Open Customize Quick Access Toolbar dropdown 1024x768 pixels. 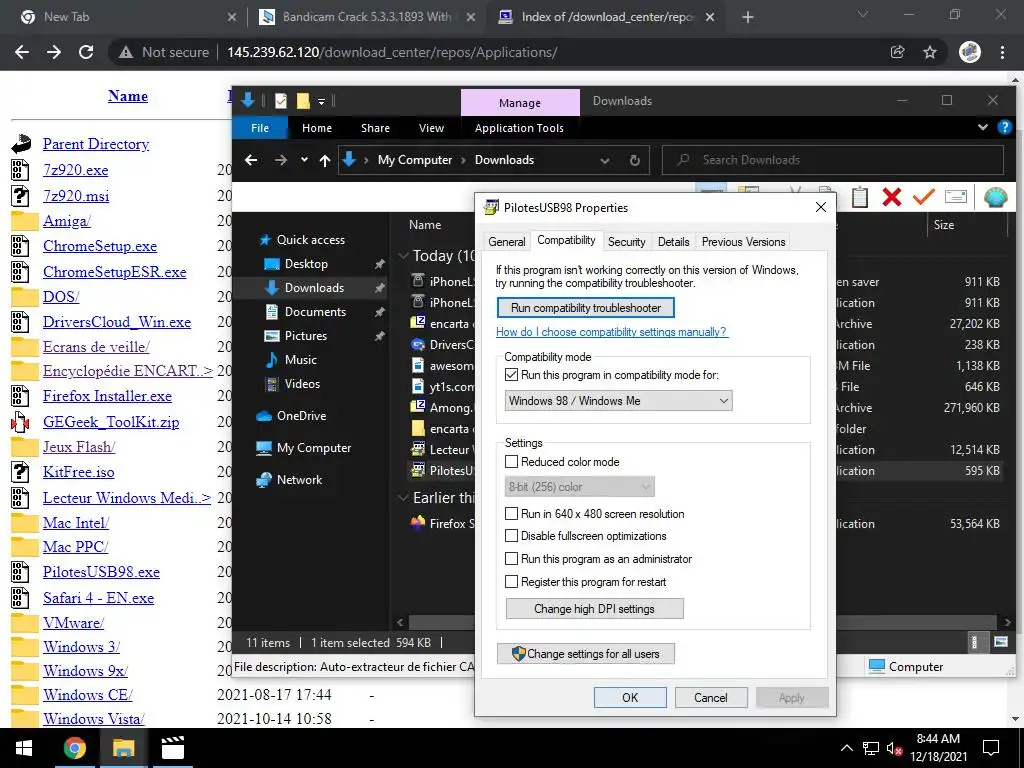(321, 101)
